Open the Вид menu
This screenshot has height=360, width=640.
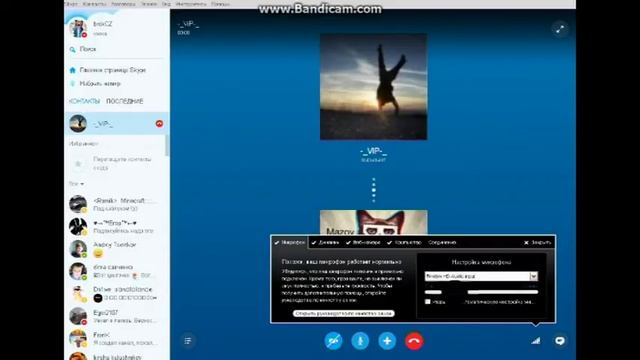point(166,4)
